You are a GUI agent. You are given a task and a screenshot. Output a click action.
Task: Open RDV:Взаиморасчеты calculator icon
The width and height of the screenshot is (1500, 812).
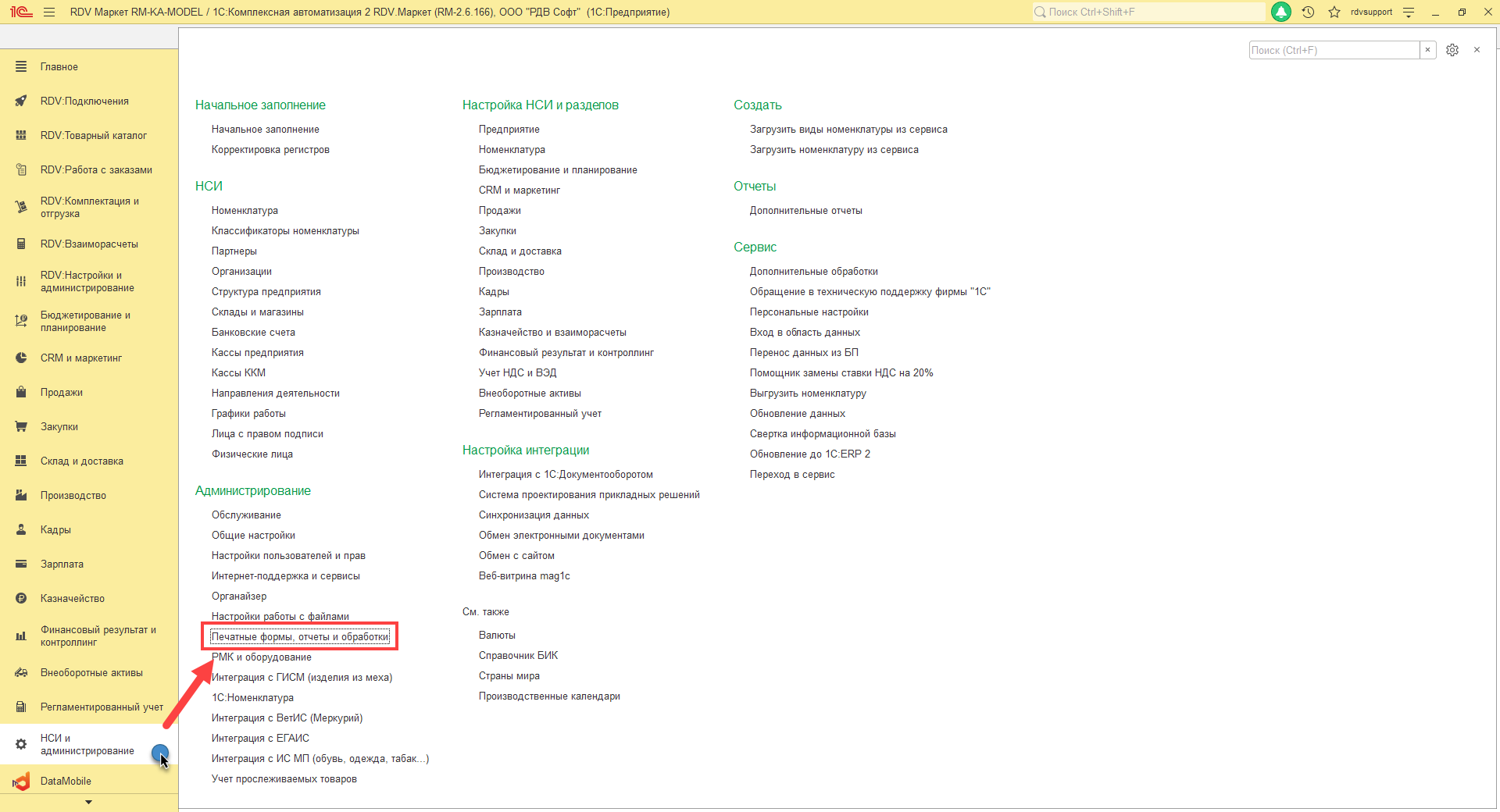point(21,244)
